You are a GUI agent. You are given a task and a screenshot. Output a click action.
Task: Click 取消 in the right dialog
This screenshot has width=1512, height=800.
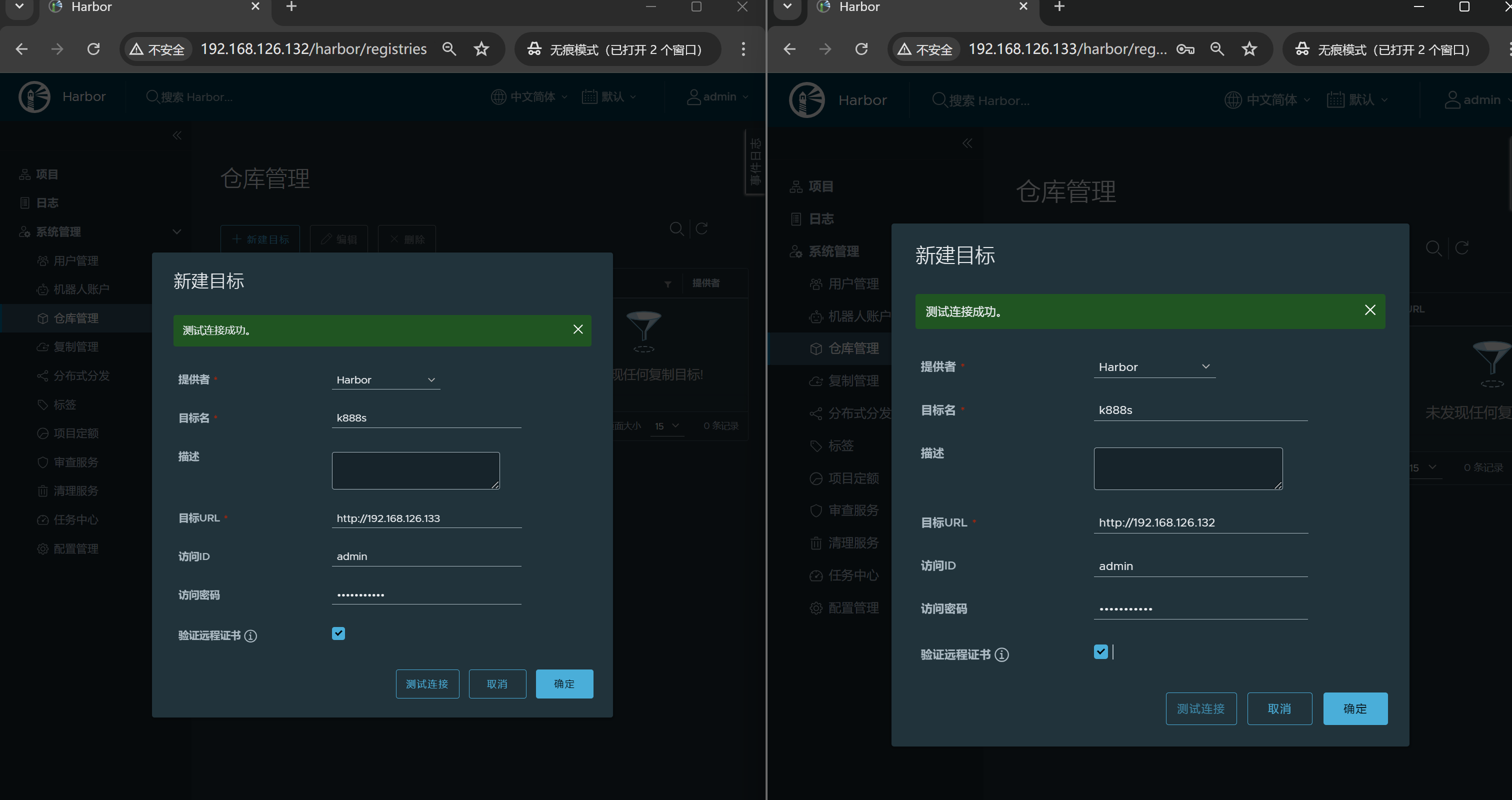coord(1279,708)
